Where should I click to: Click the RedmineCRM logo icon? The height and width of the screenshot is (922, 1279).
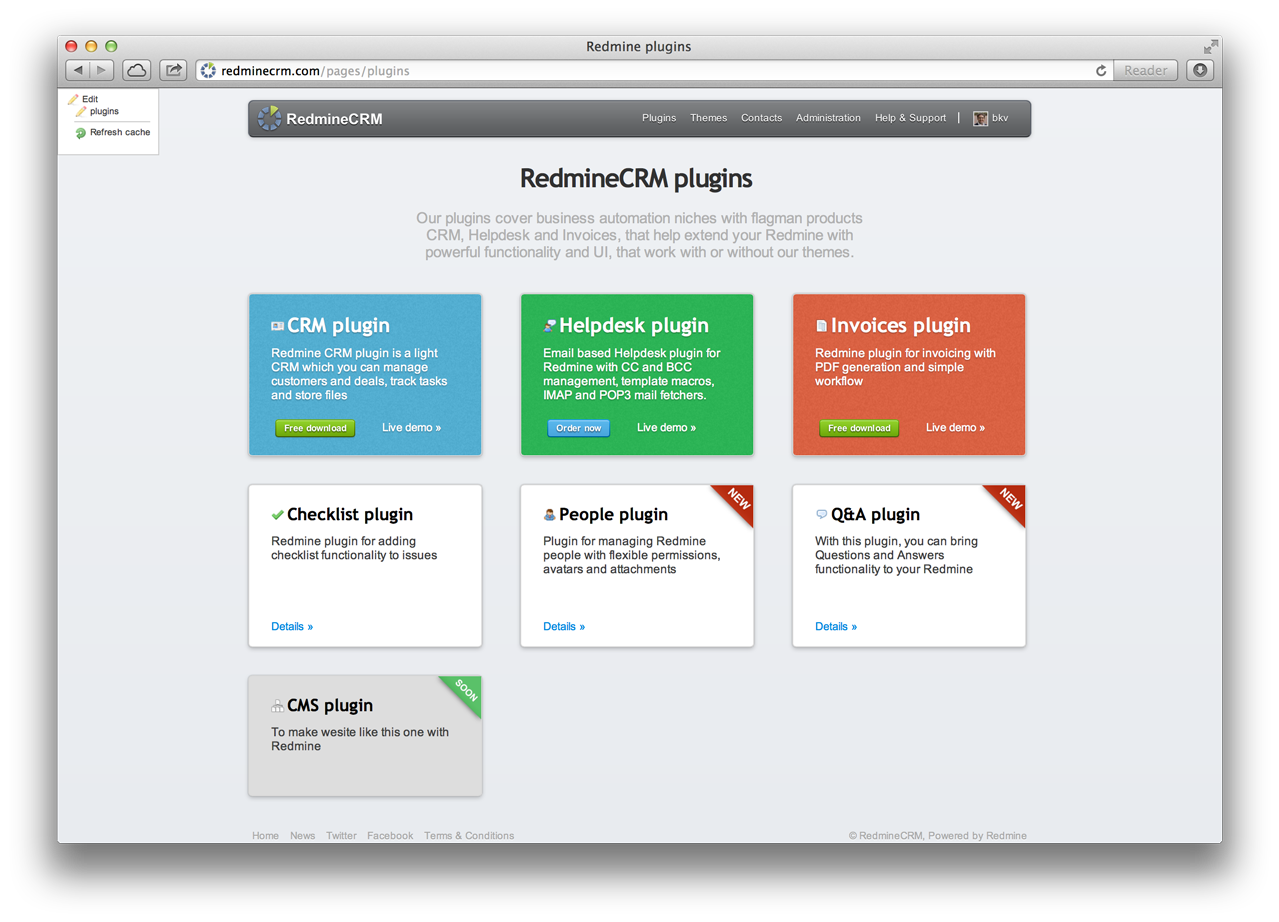pyautogui.click(x=269, y=118)
